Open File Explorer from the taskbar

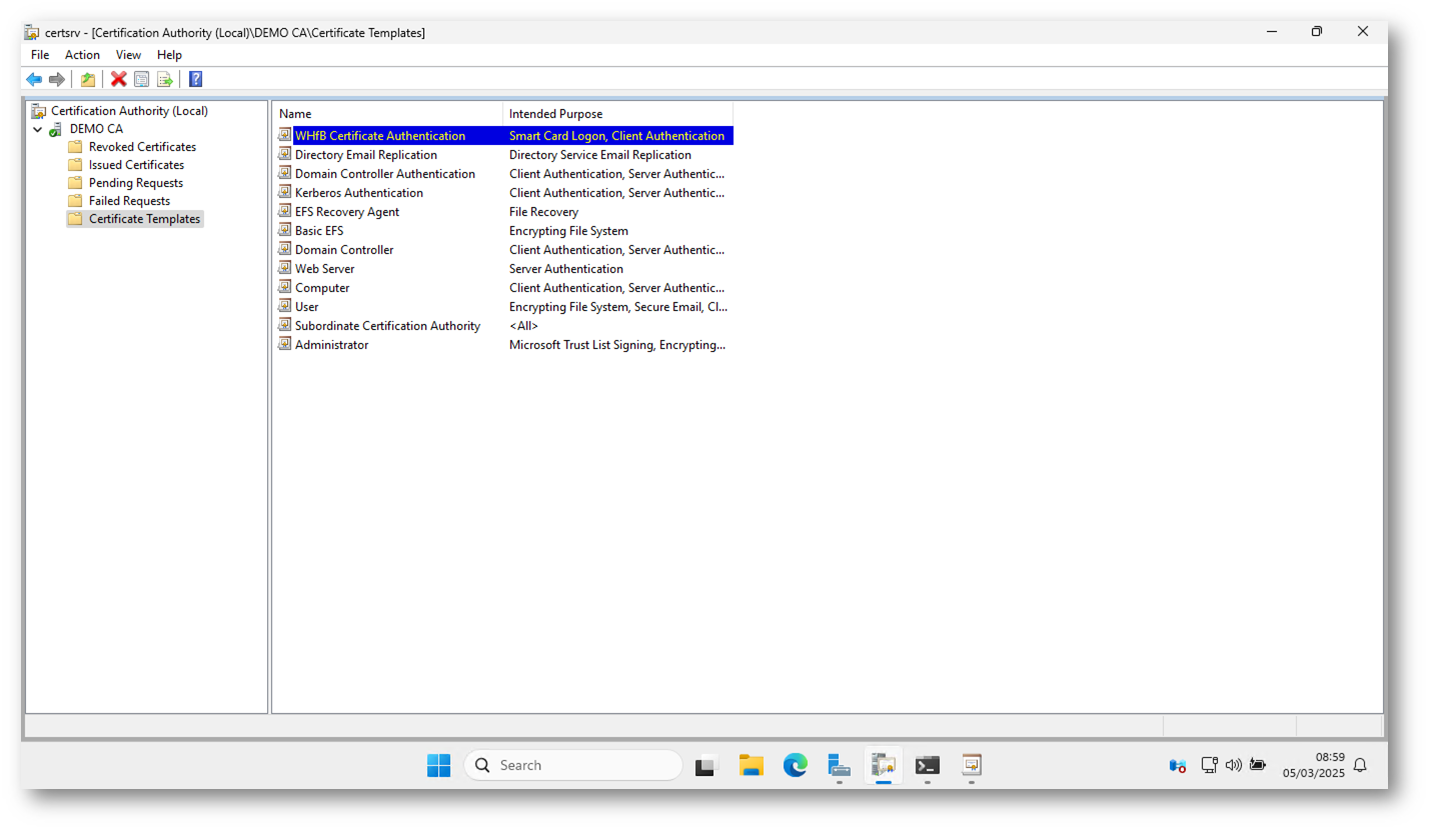click(752, 766)
